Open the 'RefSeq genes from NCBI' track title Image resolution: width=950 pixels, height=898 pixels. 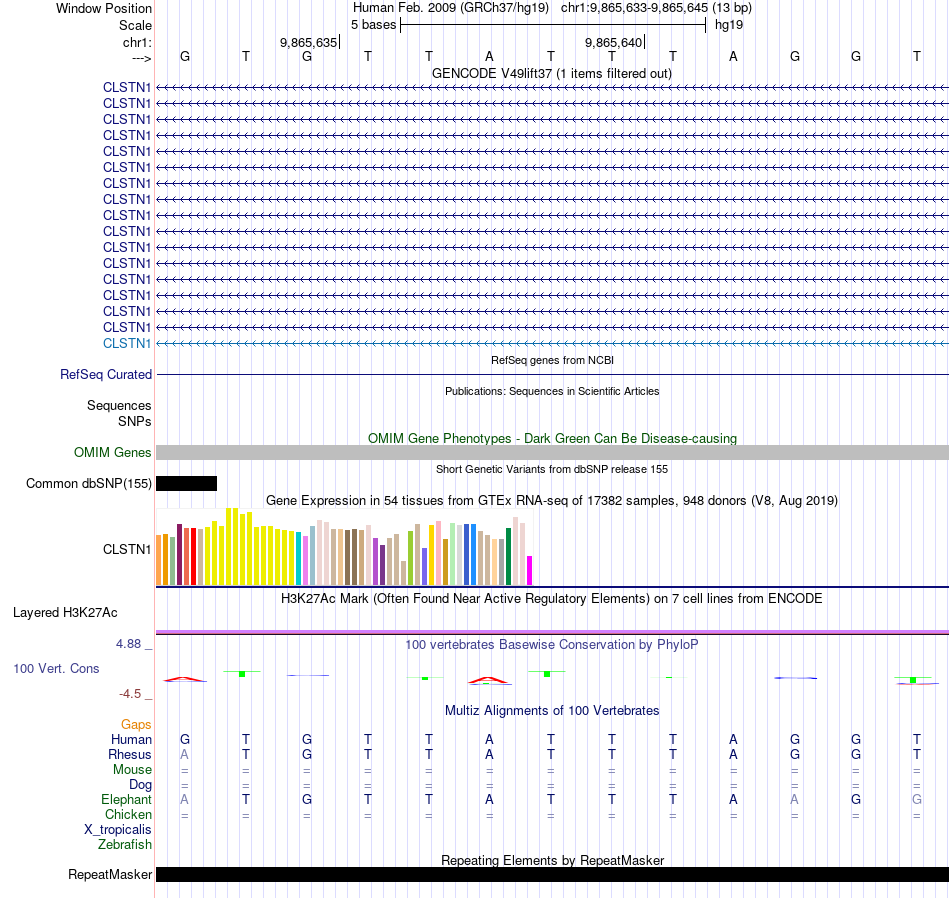click(552, 360)
